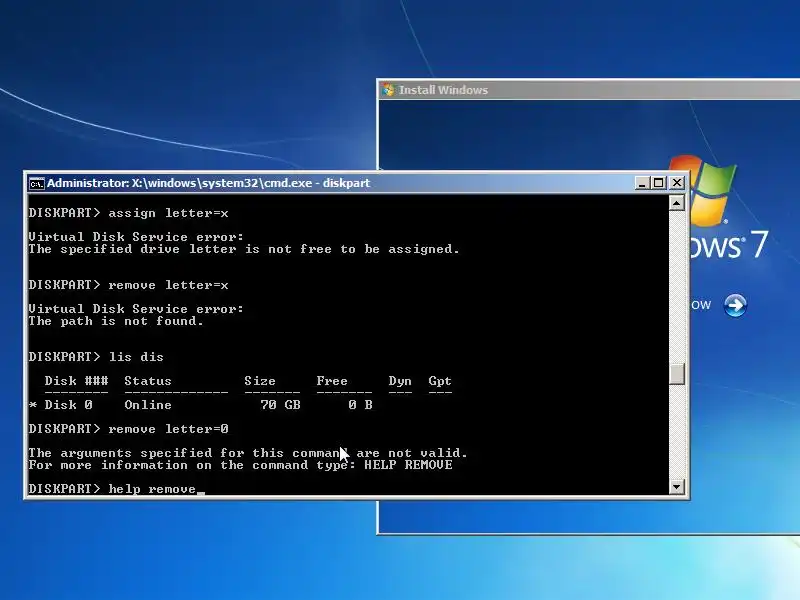The height and width of the screenshot is (600, 800).
Task: Click the 'Disk ###' column header
Action: tap(77, 381)
